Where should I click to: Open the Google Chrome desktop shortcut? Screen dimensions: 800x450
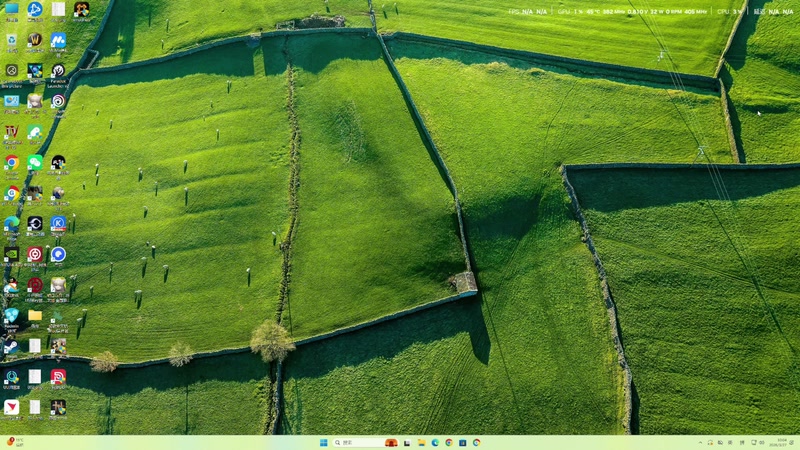pyautogui.click(x=12, y=164)
